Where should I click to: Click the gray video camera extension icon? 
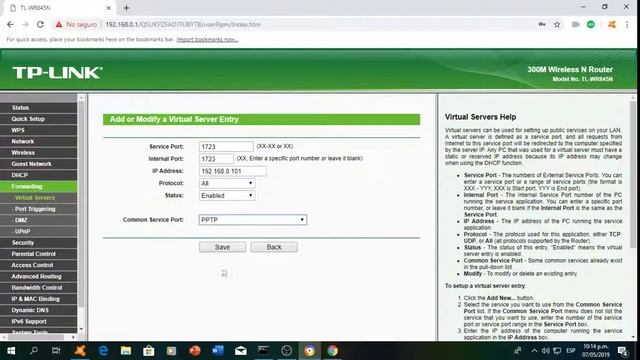[x=576, y=24]
